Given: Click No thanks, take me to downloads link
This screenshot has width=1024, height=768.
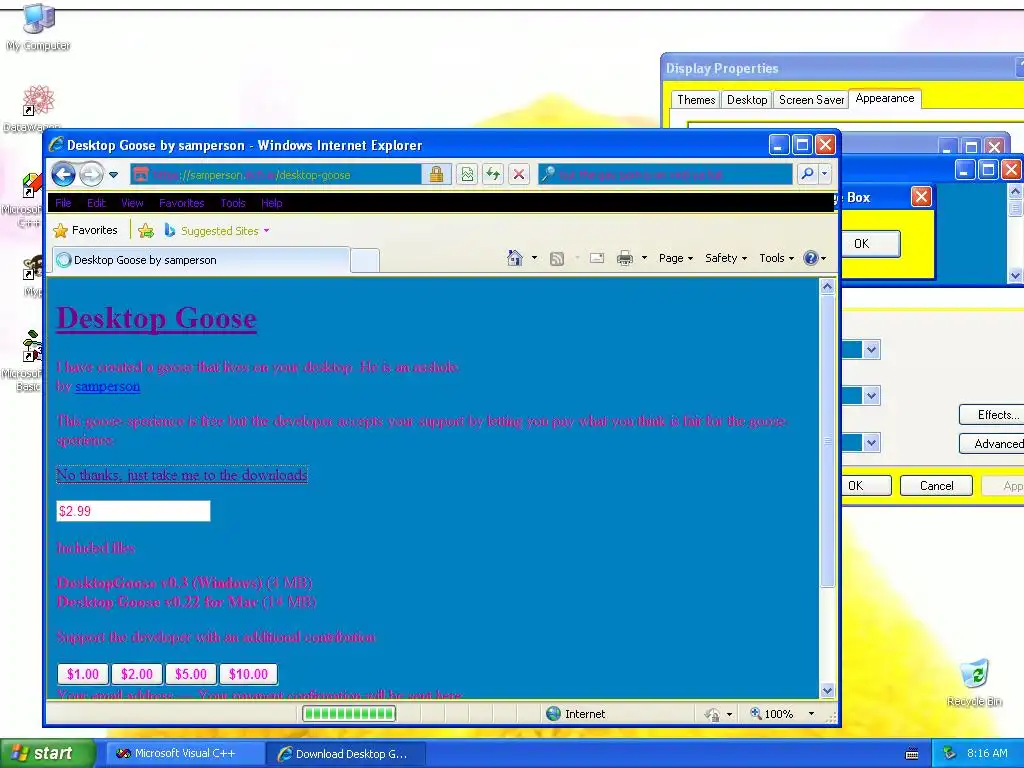Looking at the screenshot, I should (182, 475).
